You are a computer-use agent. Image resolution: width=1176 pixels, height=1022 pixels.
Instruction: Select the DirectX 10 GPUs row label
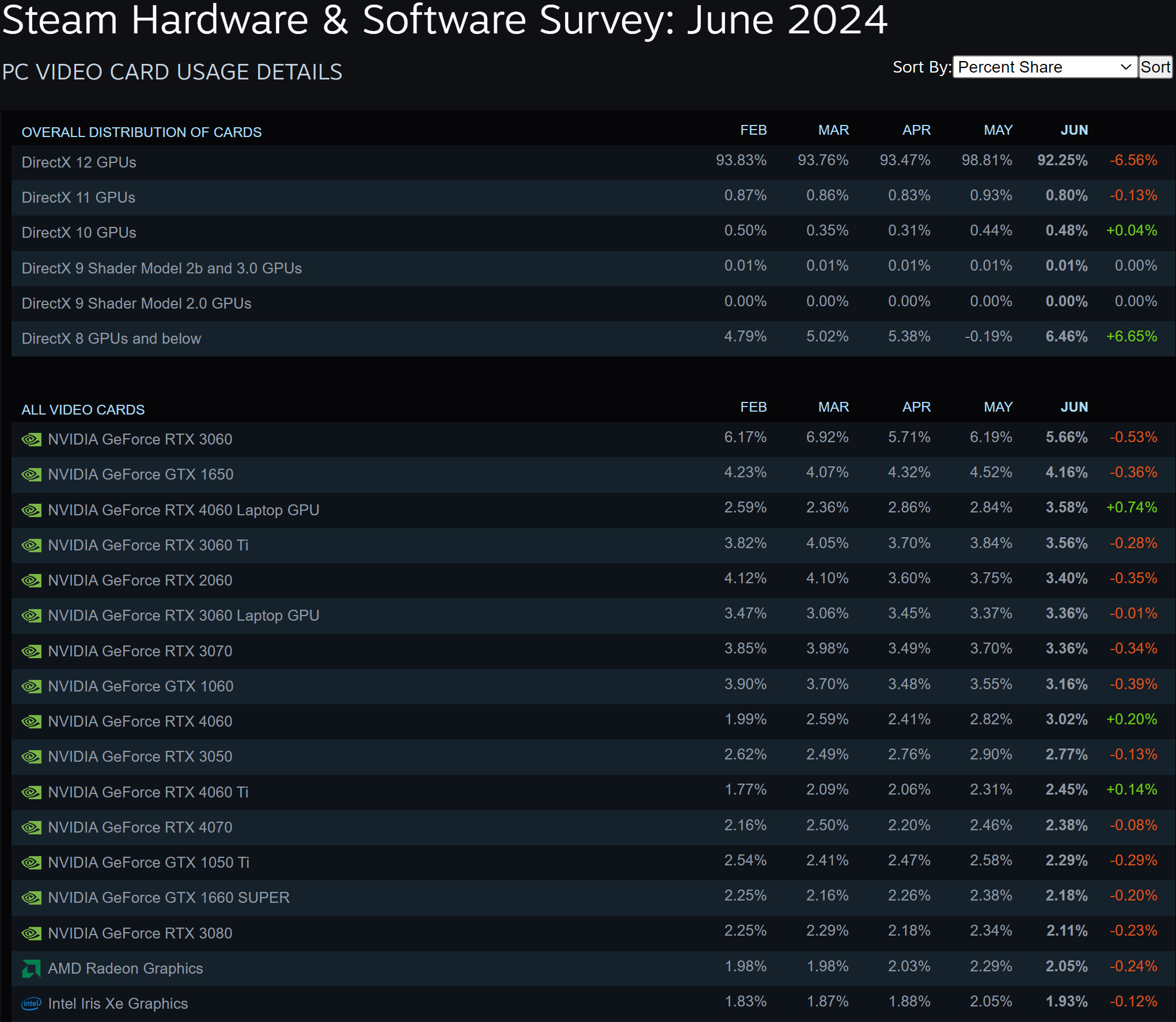[x=79, y=233]
